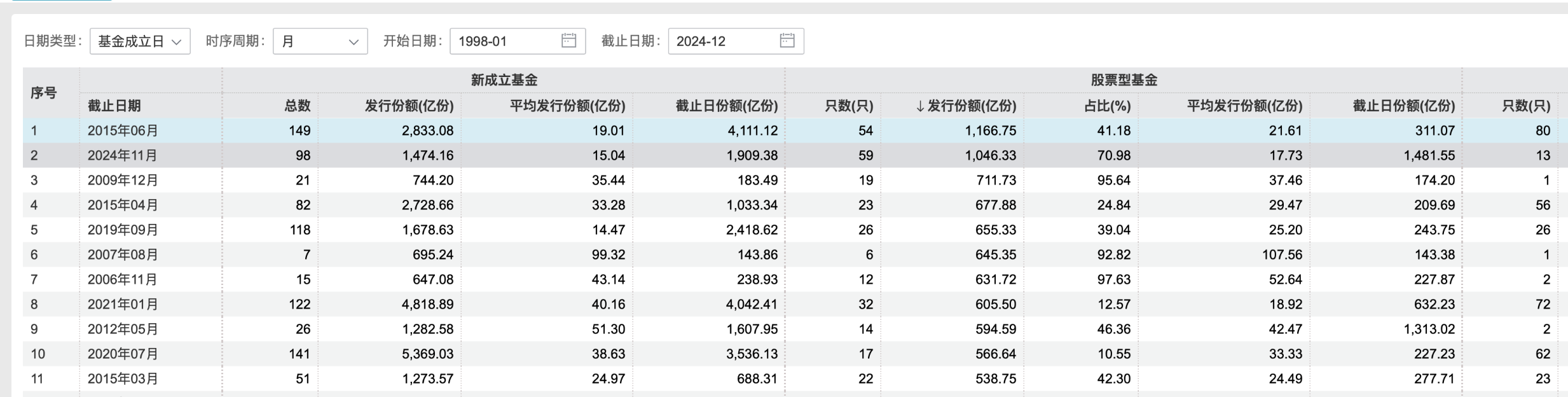Image resolution: width=1568 pixels, height=397 pixels.
Task: Select the 2021年01月 row
Action: (123, 304)
